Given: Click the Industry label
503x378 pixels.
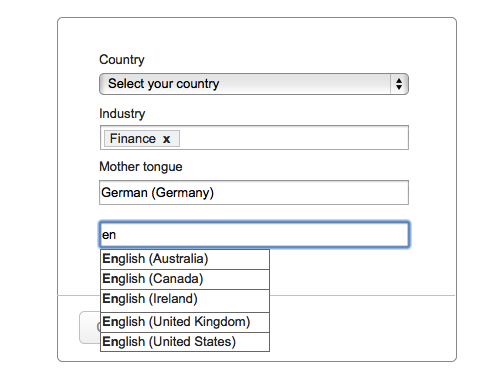Looking at the screenshot, I should tap(122, 113).
